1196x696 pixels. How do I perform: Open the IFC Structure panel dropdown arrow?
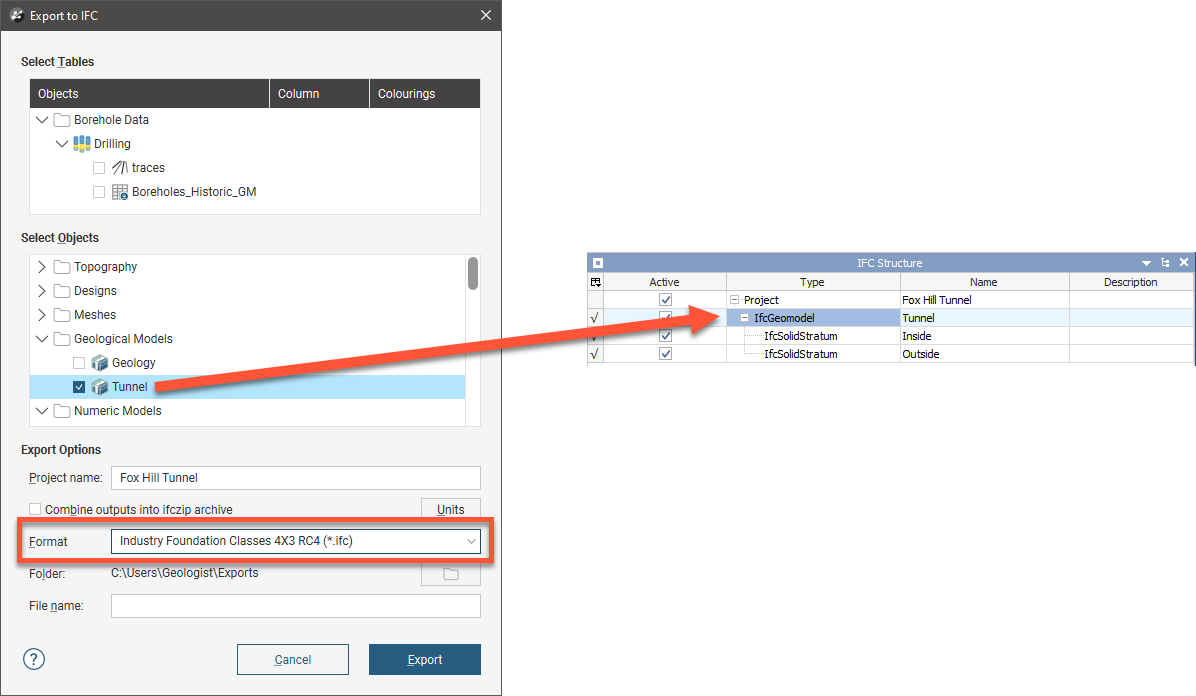click(x=1146, y=263)
